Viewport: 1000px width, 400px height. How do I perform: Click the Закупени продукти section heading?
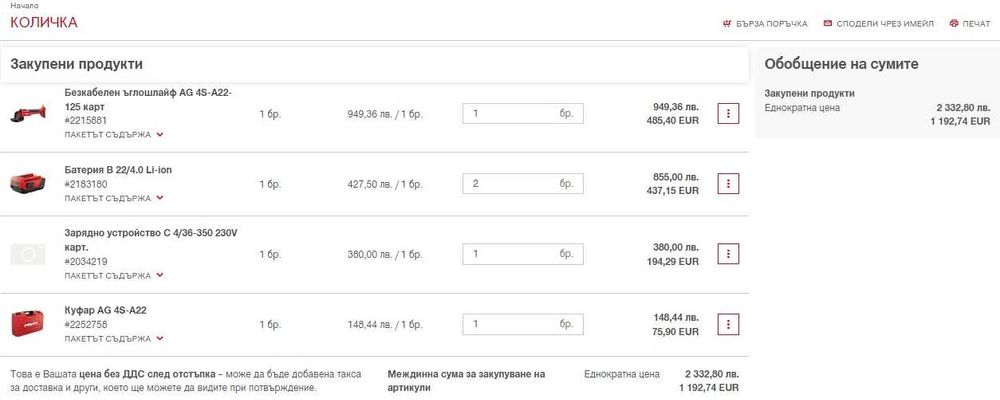pos(77,64)
